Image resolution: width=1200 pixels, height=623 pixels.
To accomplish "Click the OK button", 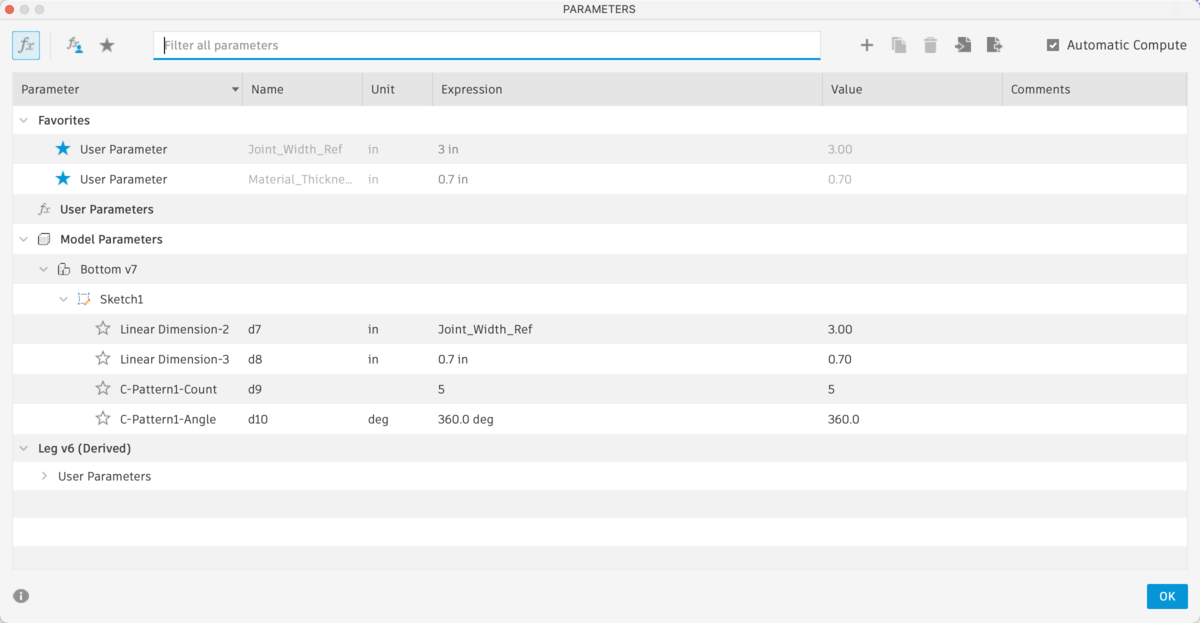I will tap(1167, 596).
